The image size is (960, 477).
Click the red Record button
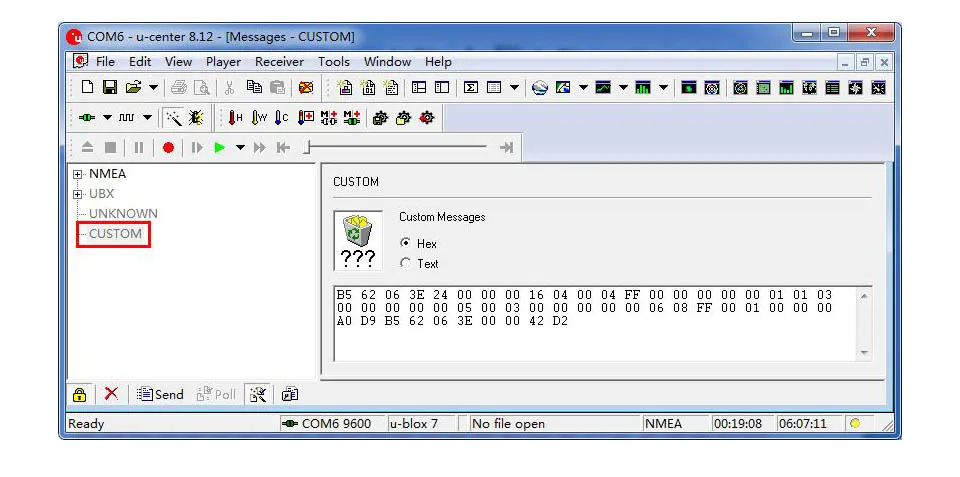pos(168,148)
